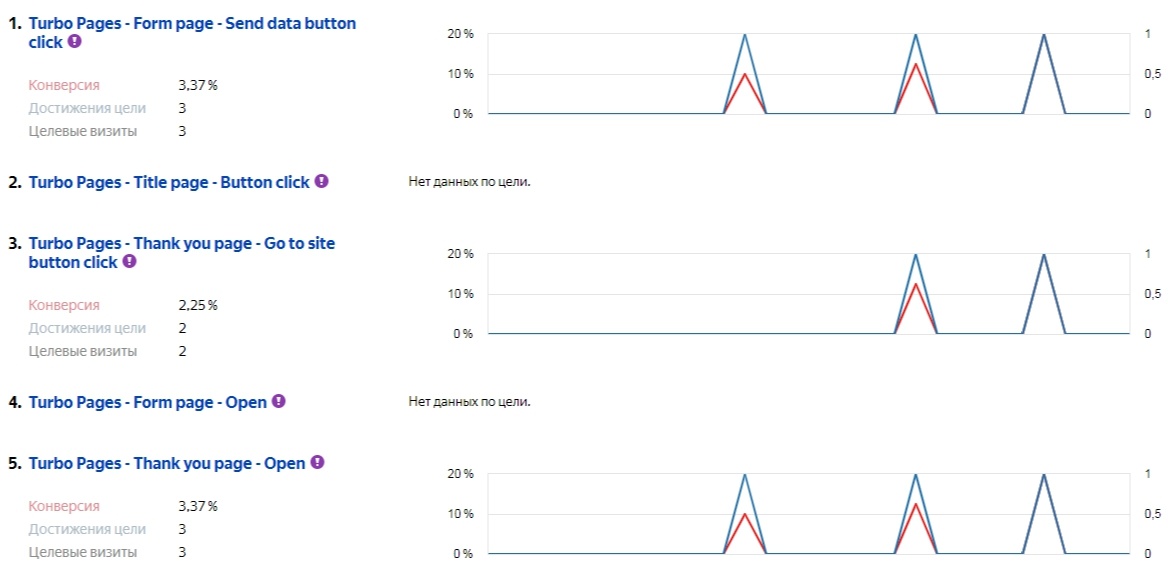This screenshot has width=1168, height=576.
Task: Open Turbo Pages - Form page - Open goal
Action: point(148,402)
